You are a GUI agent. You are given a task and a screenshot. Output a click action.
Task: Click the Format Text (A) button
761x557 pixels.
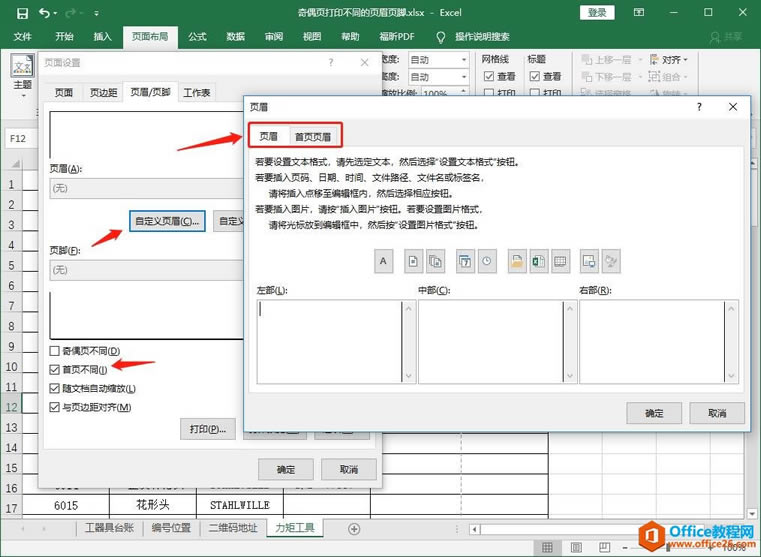pos(383,262)
